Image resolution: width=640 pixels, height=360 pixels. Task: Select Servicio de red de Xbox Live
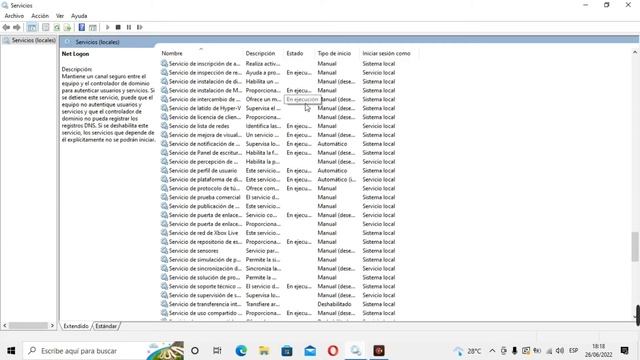204,233
